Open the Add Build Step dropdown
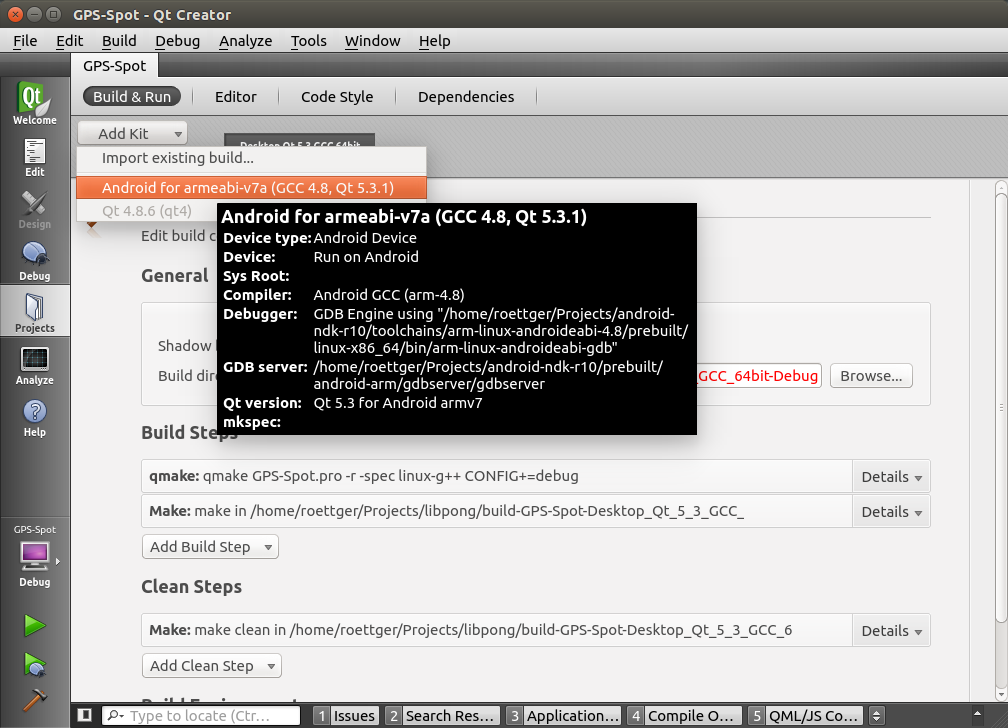The height and width of the screenshot is (728, 1008). point(210,547)
